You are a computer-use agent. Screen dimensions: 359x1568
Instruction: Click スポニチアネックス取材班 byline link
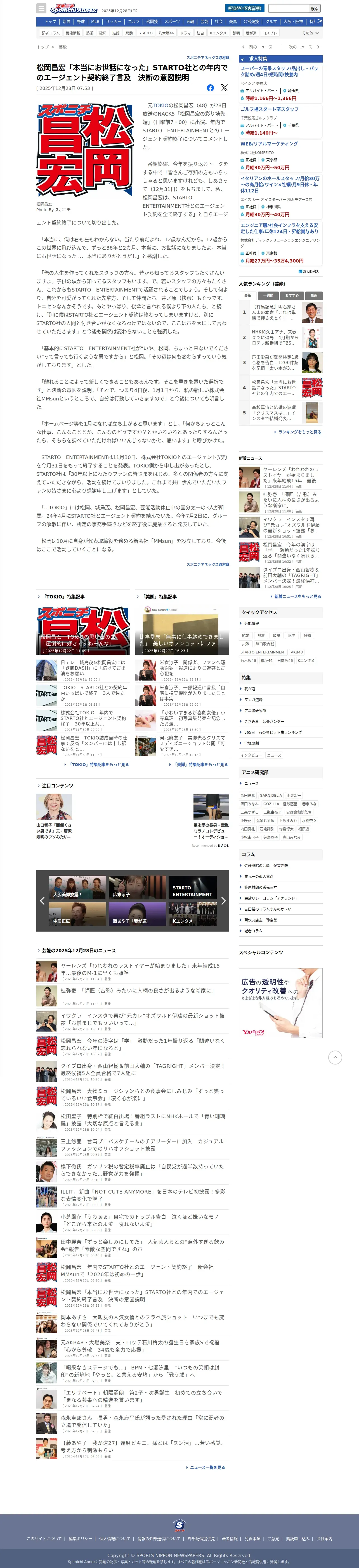point(208,58)
